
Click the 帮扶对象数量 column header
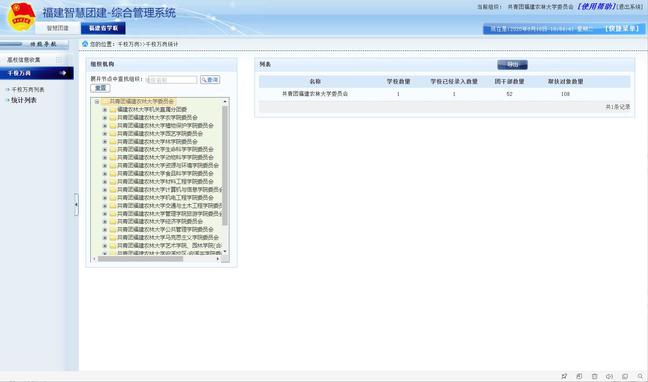tap(565, 81)
